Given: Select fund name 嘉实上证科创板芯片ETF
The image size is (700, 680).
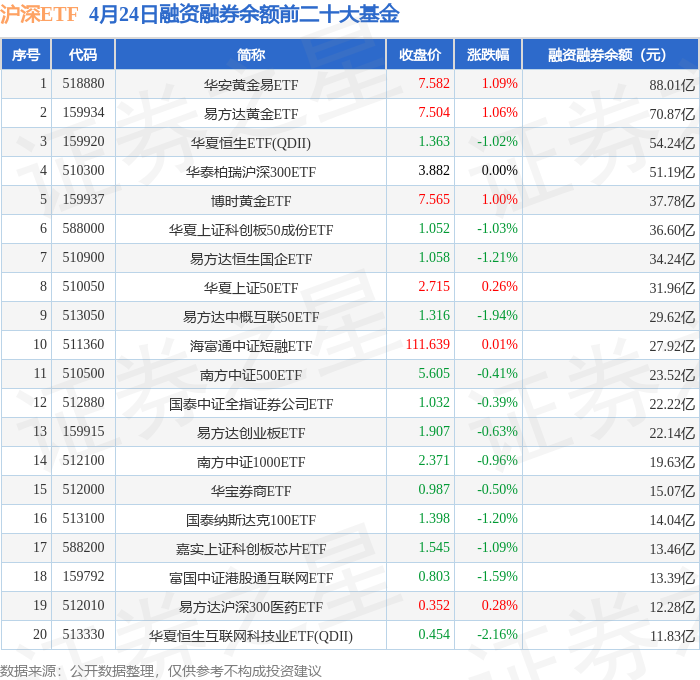Looking at the screenshot, I should [x=251, y=549].
